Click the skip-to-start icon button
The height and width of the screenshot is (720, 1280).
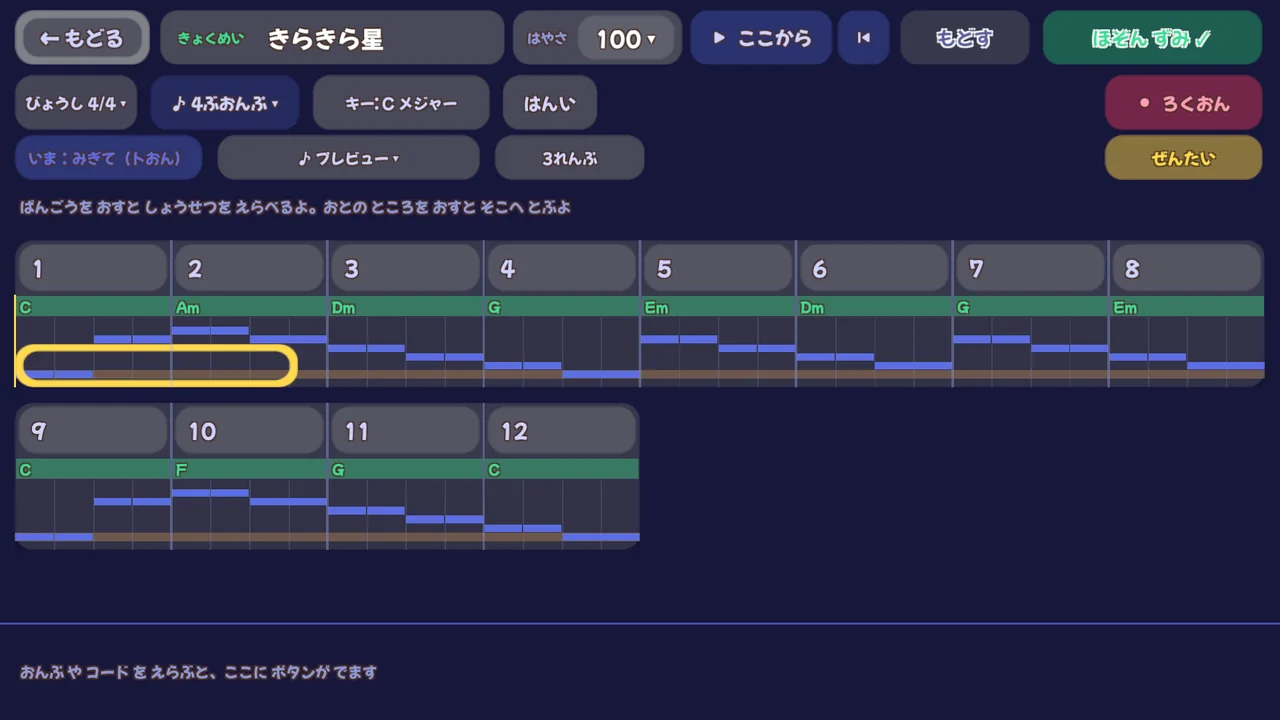[864, 38]
